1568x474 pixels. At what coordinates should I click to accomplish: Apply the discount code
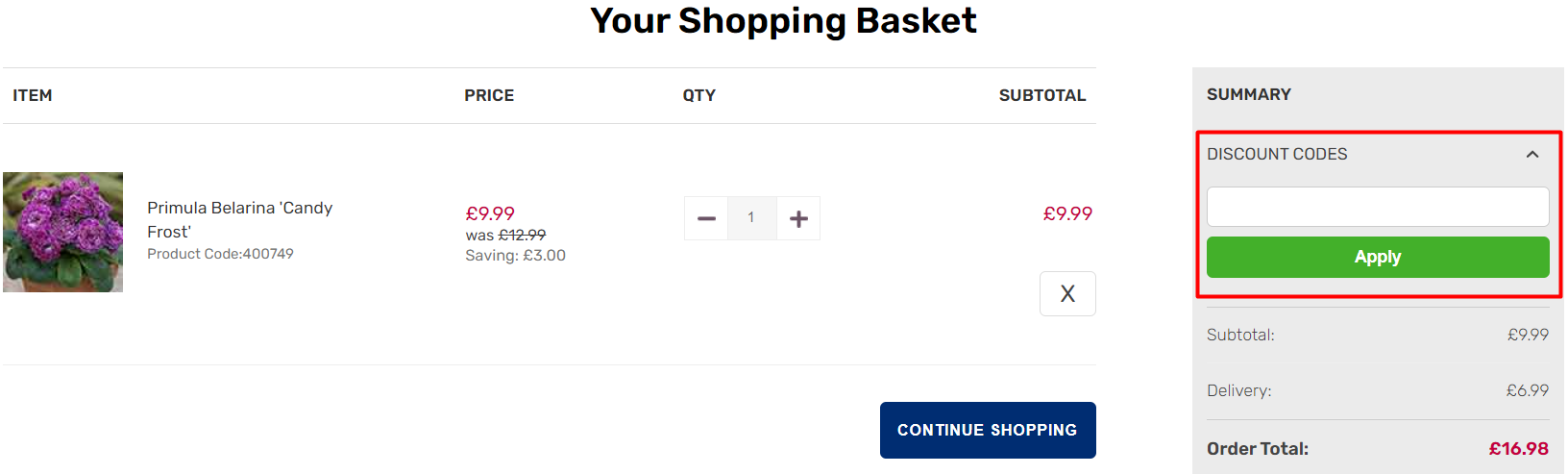pyautogui.click(x=1378, y=258)
